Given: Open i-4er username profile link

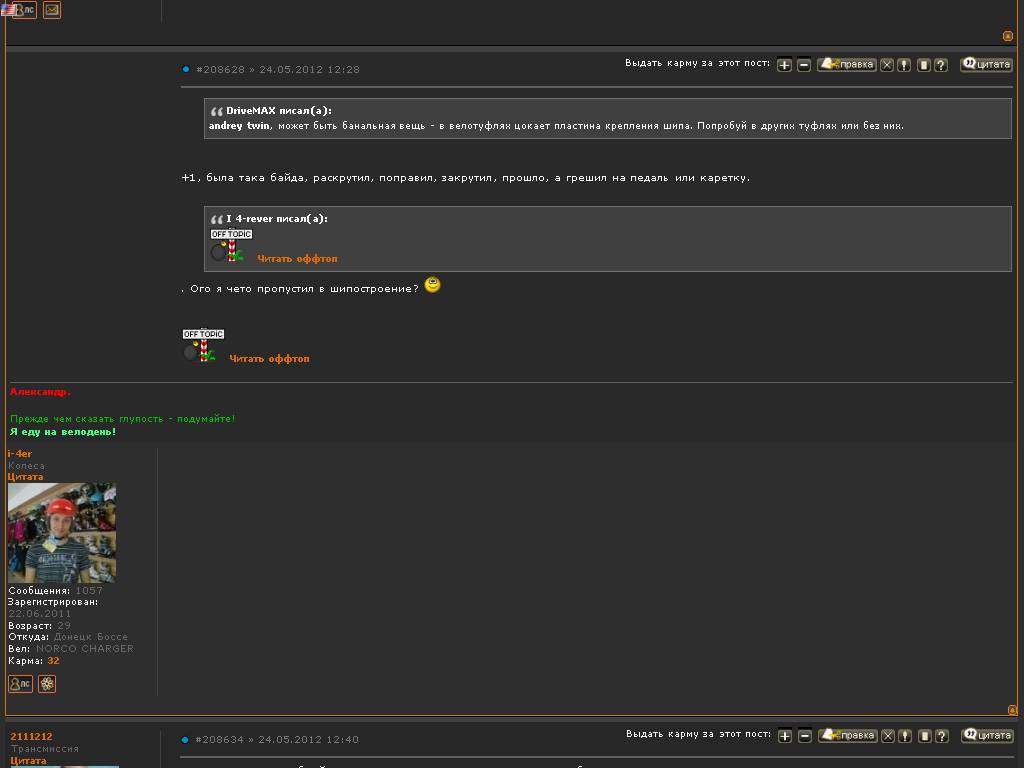Looking at the screenshot, I should pos(20,454).
